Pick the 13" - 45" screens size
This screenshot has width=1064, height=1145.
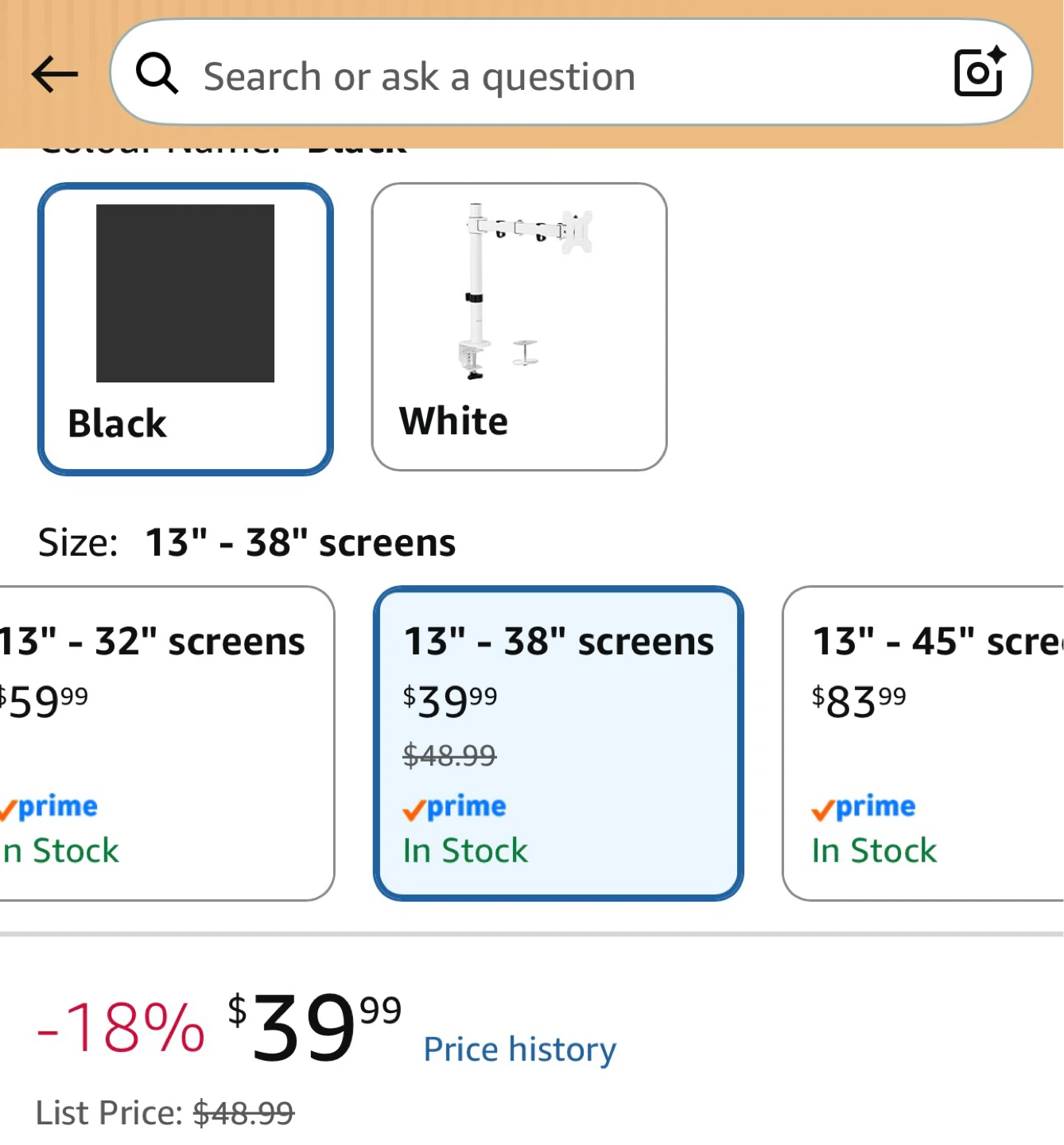tap(923, 743)
